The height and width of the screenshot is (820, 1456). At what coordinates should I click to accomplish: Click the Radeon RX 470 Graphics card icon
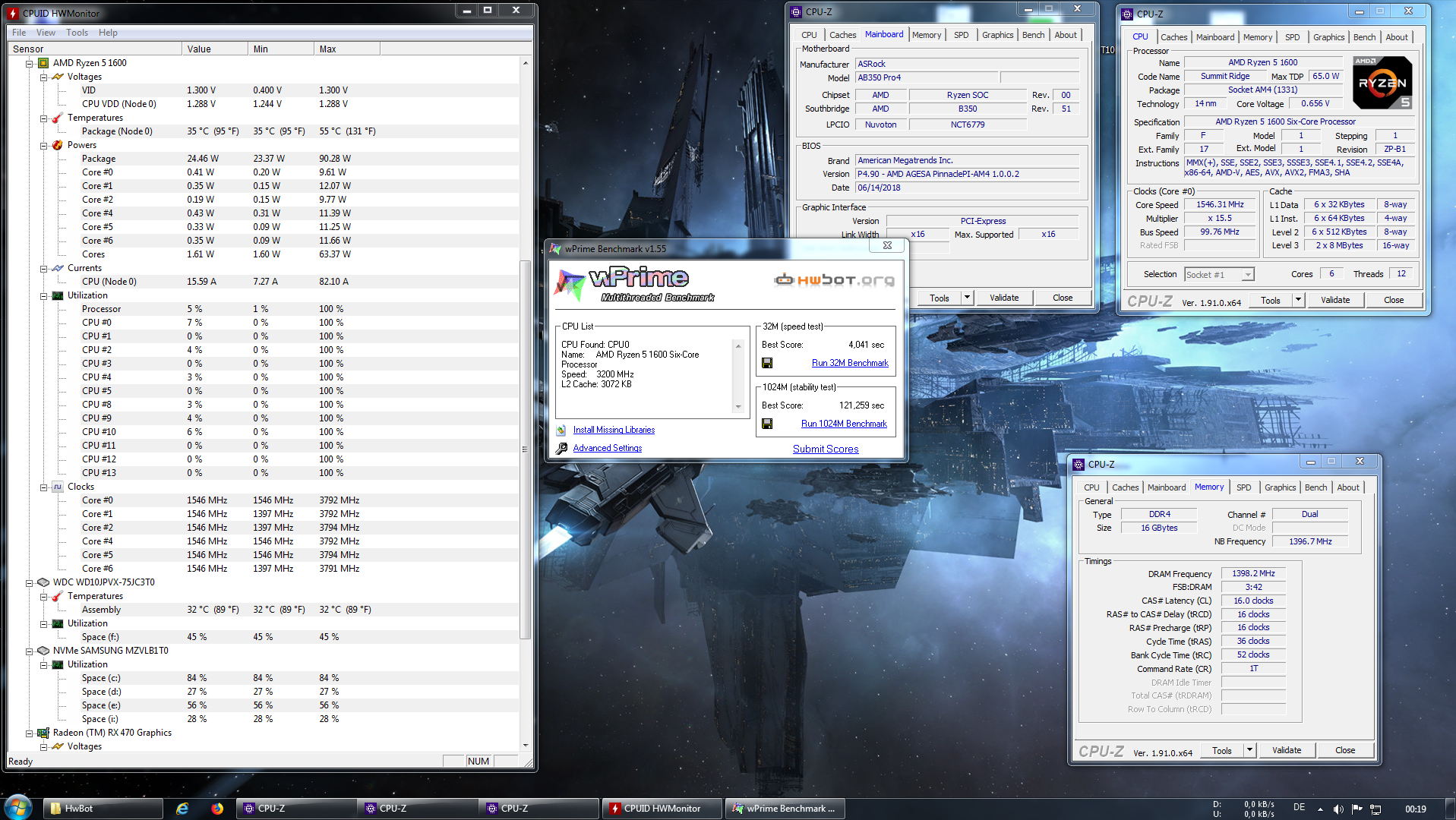pyautogui.click(x=43, y=733)
